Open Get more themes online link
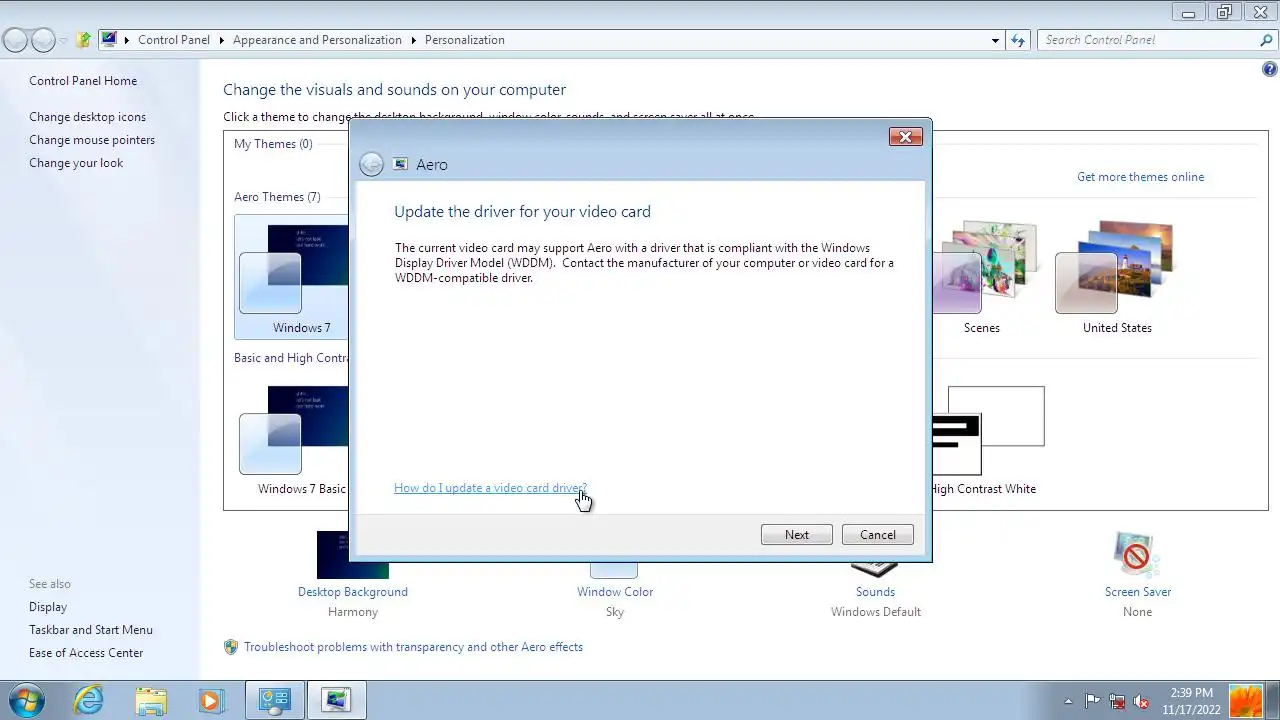Image resolution: width=1280 pixels, height=720 pixels. click(1140, 177)
